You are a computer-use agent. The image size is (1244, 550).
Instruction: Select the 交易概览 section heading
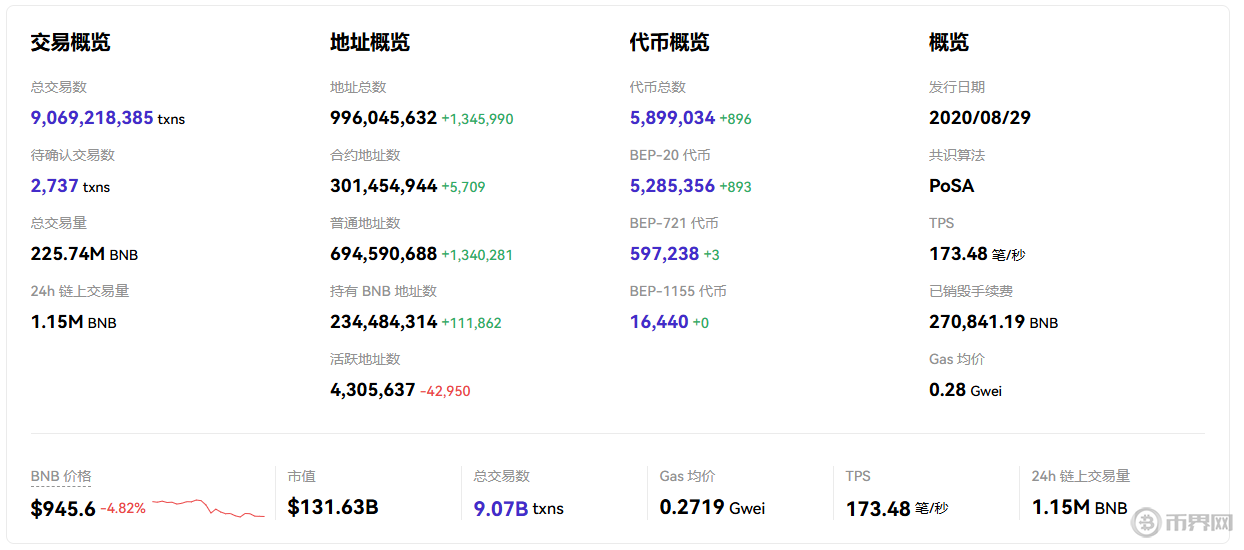(x=70, y=43)
